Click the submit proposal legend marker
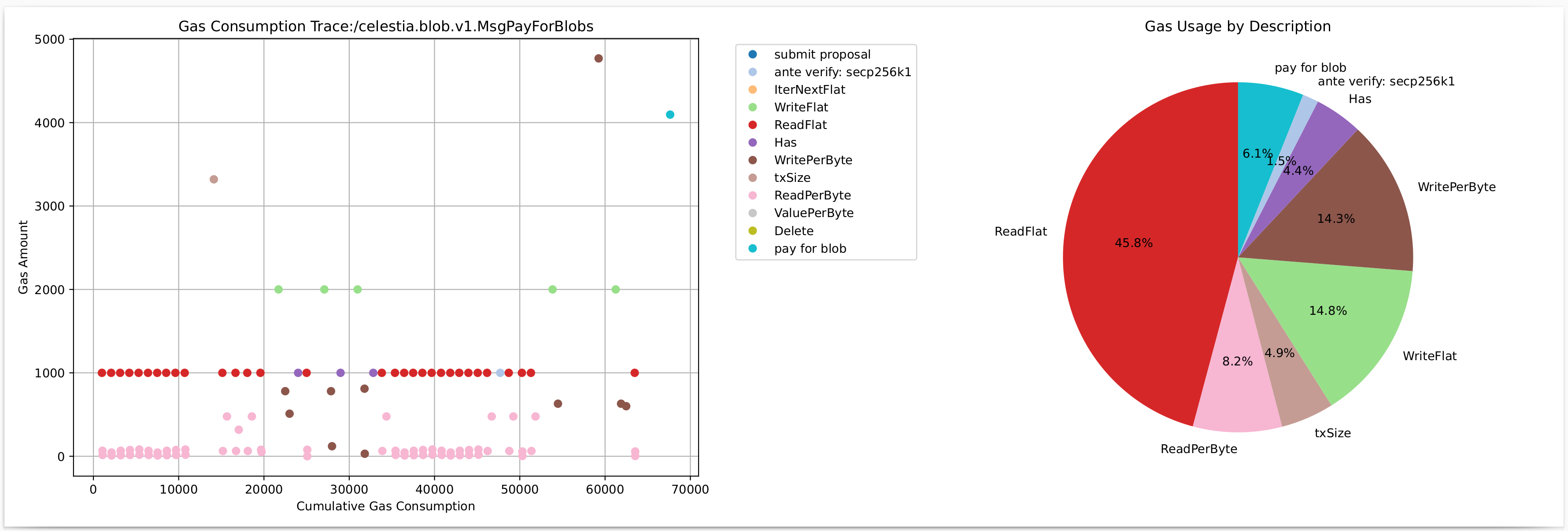This screenshot has width=1568, height=531. (x=752, y=54)
